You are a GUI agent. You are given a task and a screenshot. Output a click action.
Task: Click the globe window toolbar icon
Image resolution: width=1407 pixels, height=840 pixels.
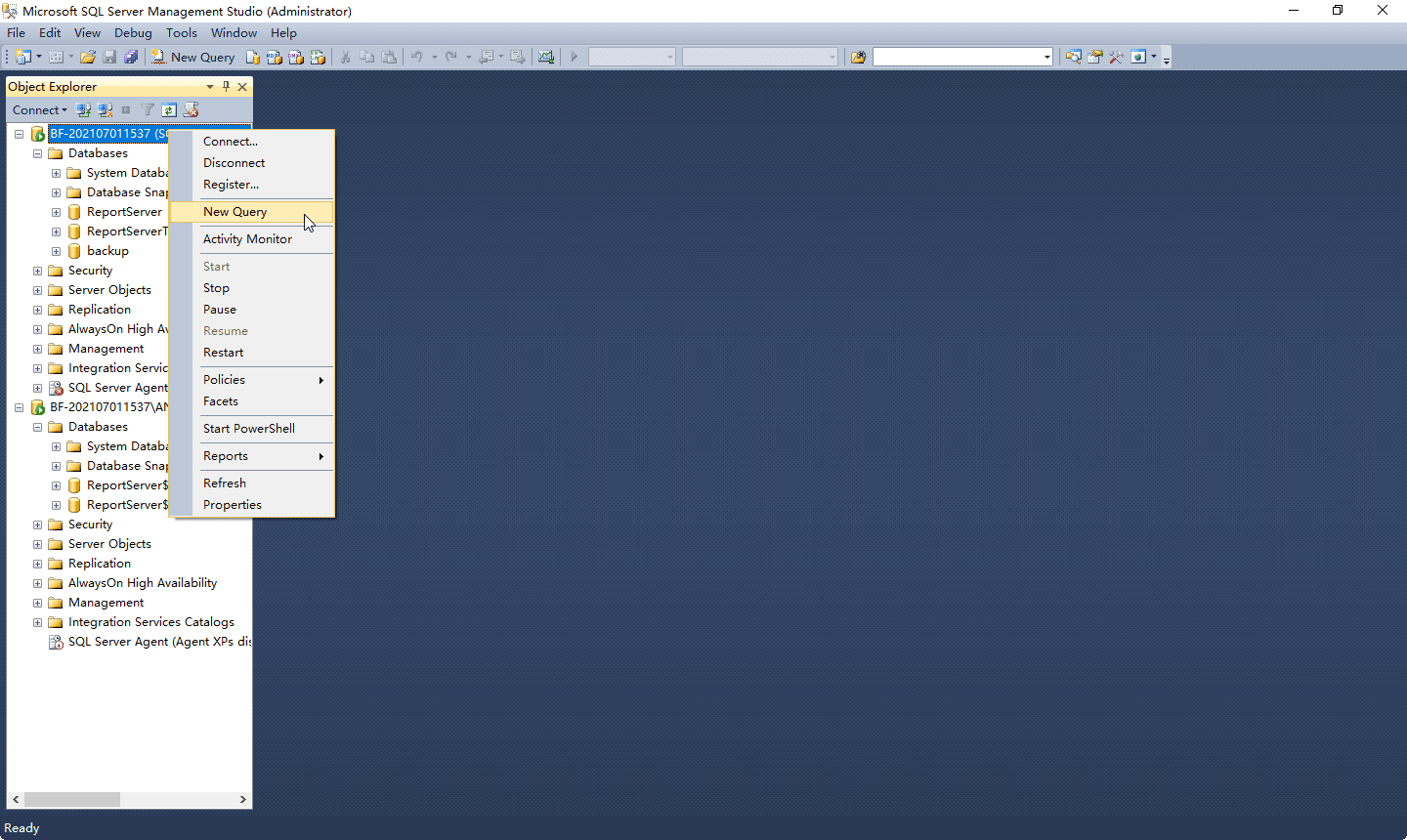tap(1138, 57)
